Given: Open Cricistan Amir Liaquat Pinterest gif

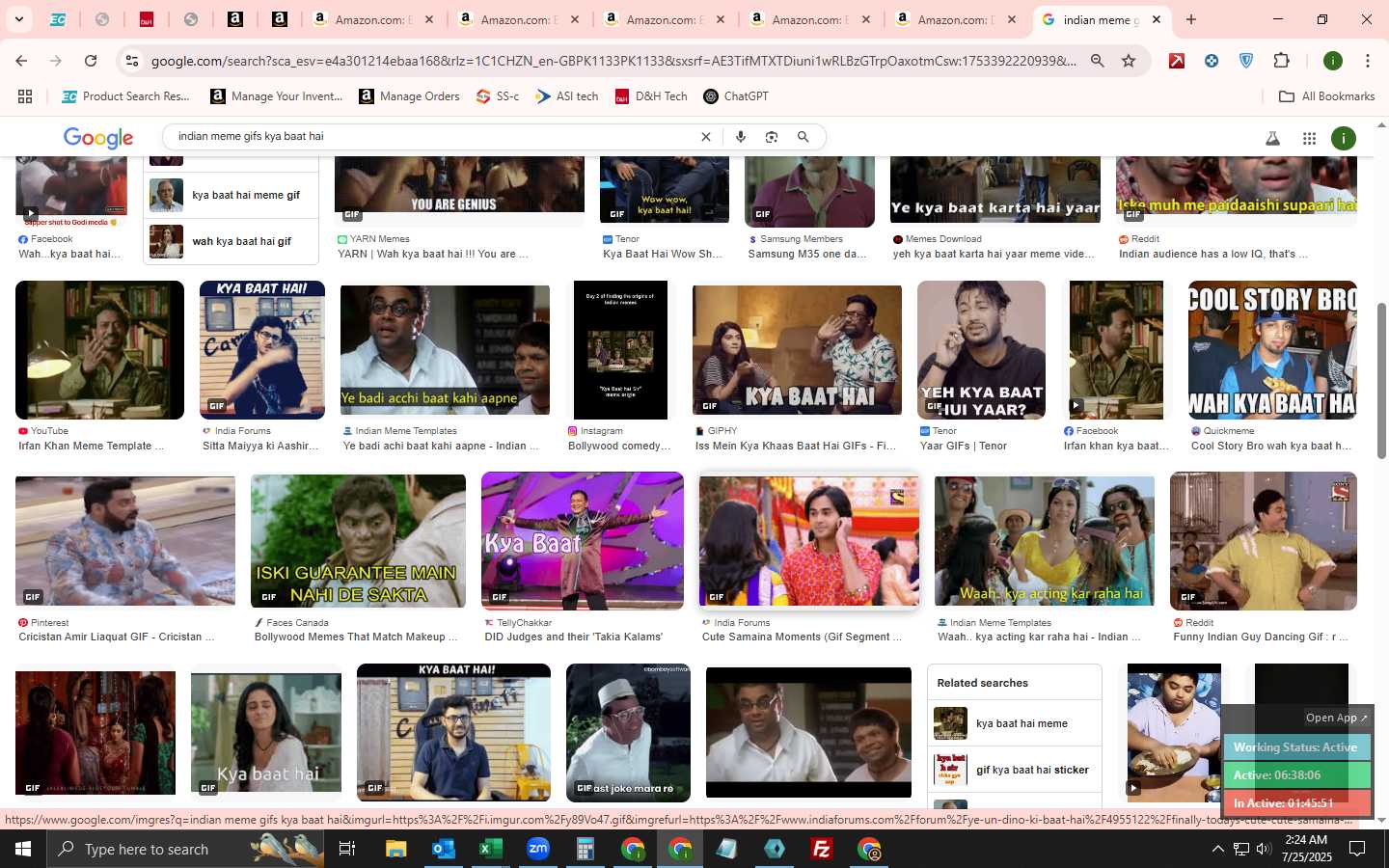Looking at the screenshot, I should click(125, 541).
